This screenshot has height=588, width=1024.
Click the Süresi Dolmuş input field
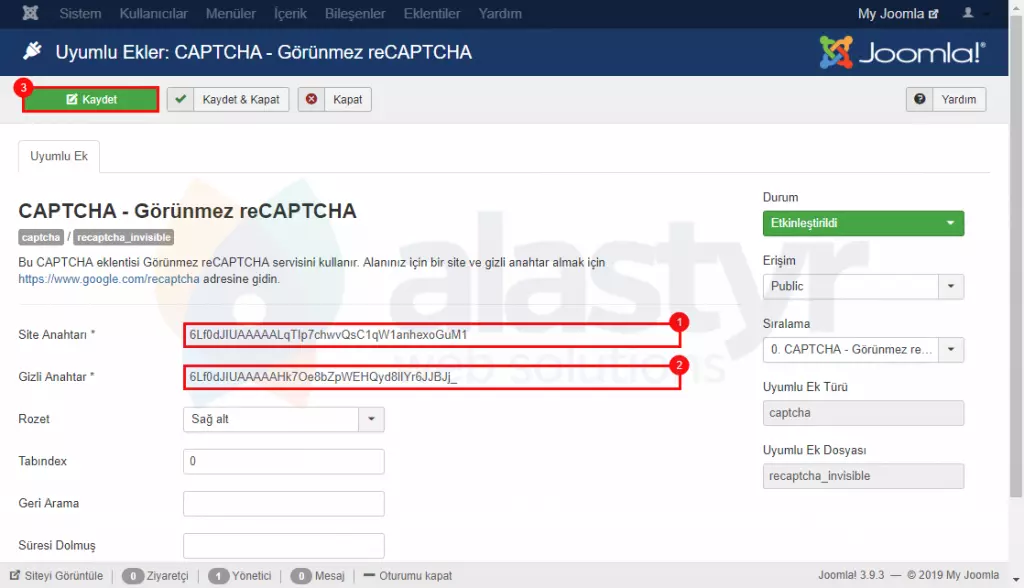coord(283,546)
